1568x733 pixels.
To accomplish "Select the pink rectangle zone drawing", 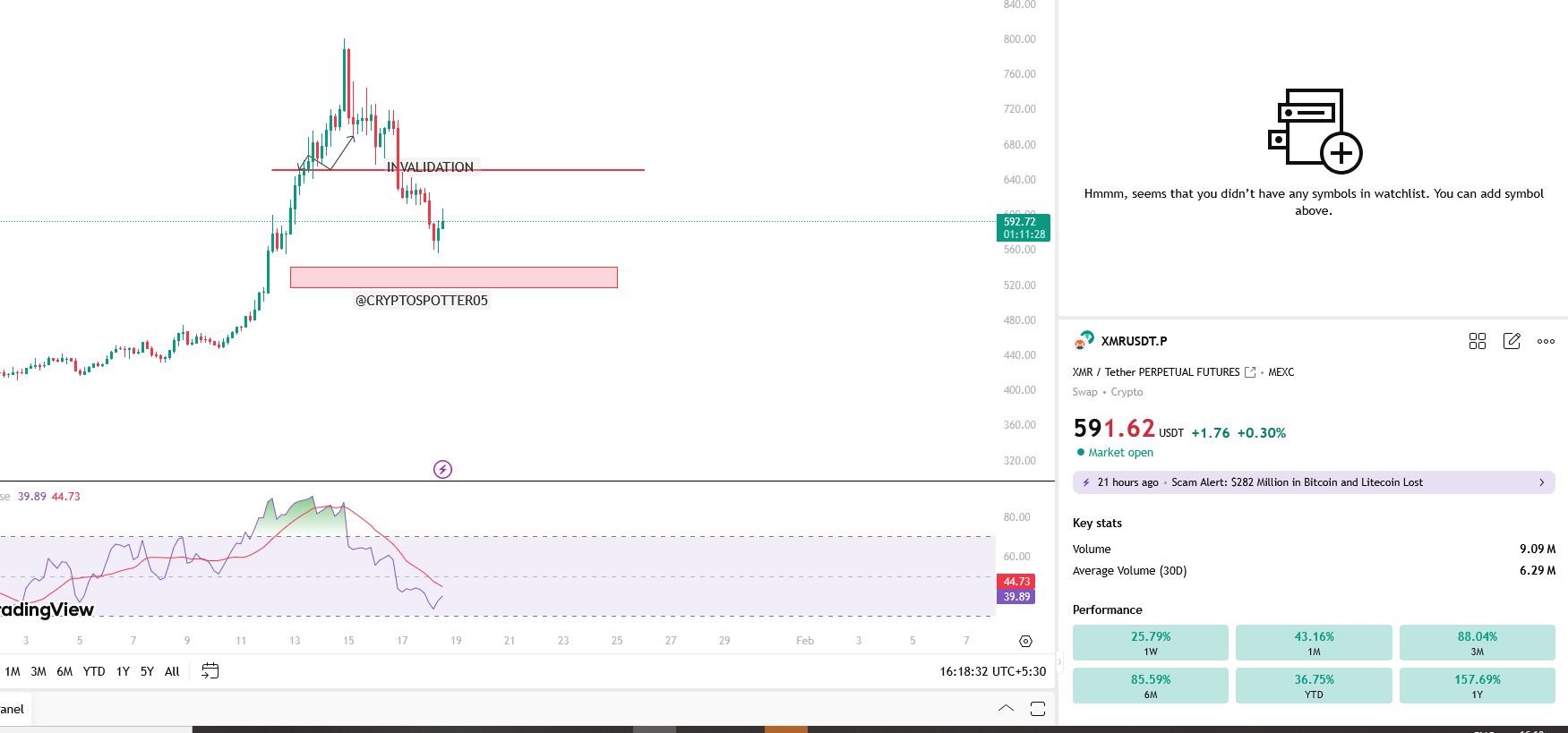I will [454, 277].
